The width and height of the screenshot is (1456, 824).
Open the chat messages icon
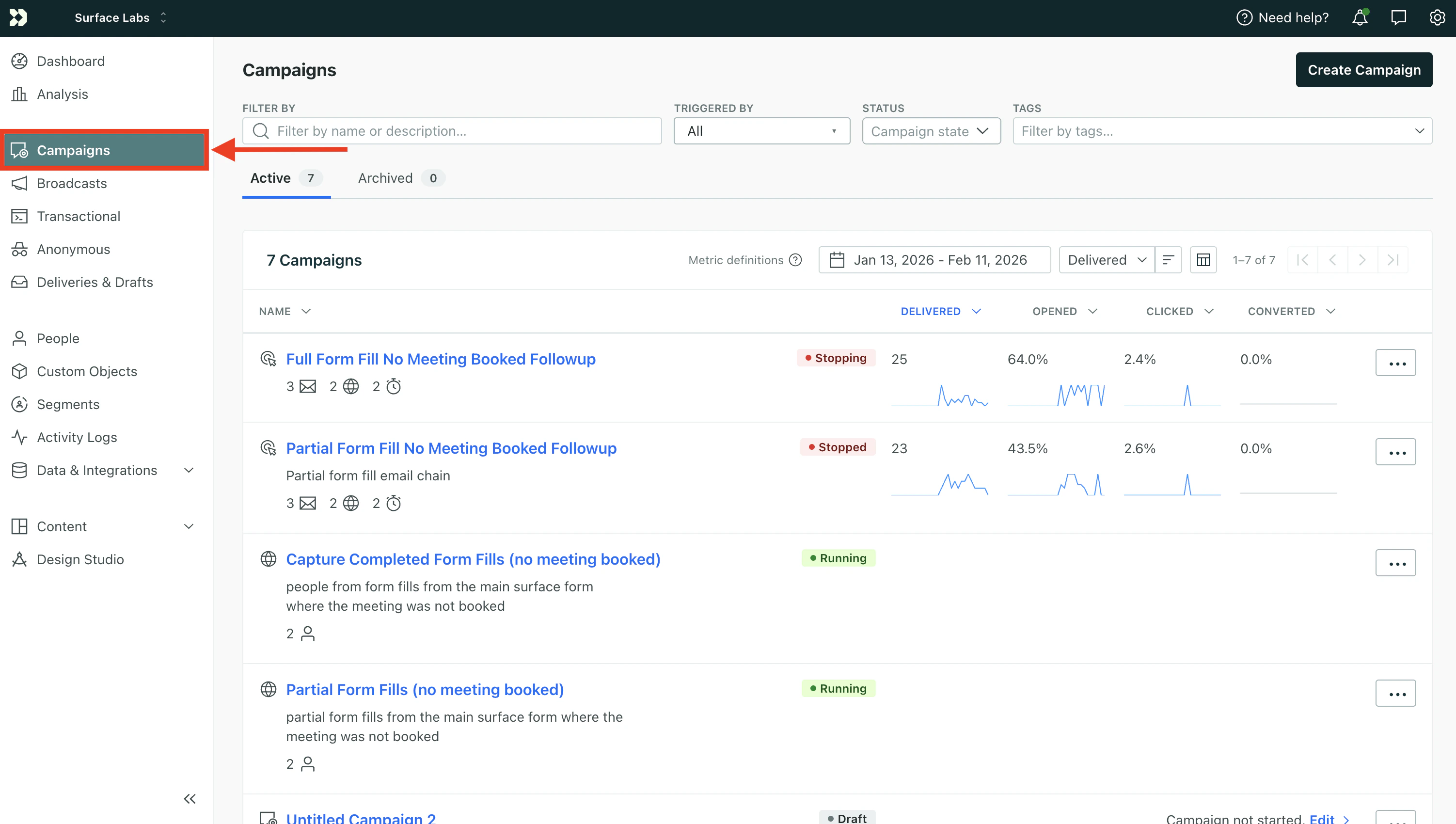[1398, 17]
